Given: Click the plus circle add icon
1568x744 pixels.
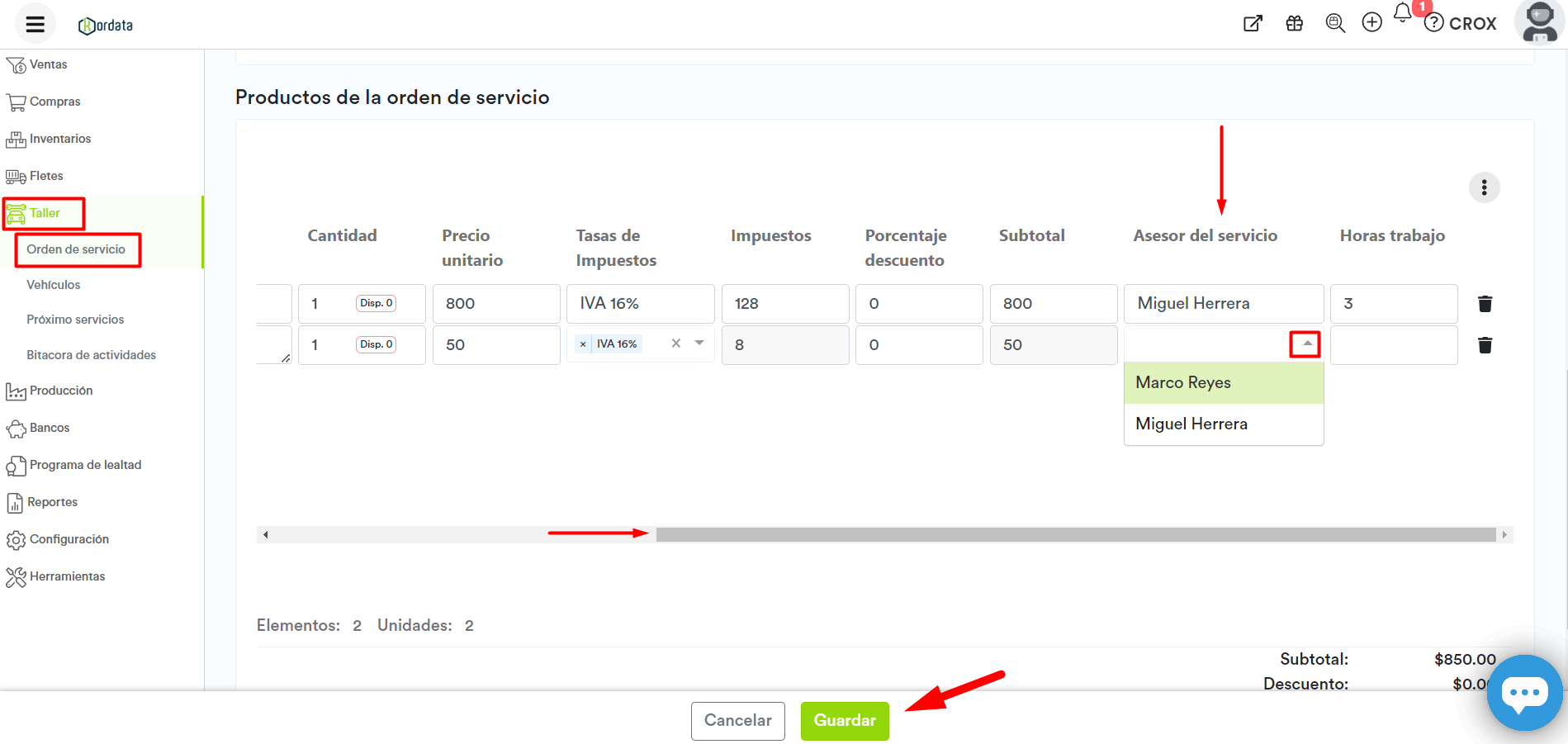Looking at the screenshot, I should [1371, 23].
